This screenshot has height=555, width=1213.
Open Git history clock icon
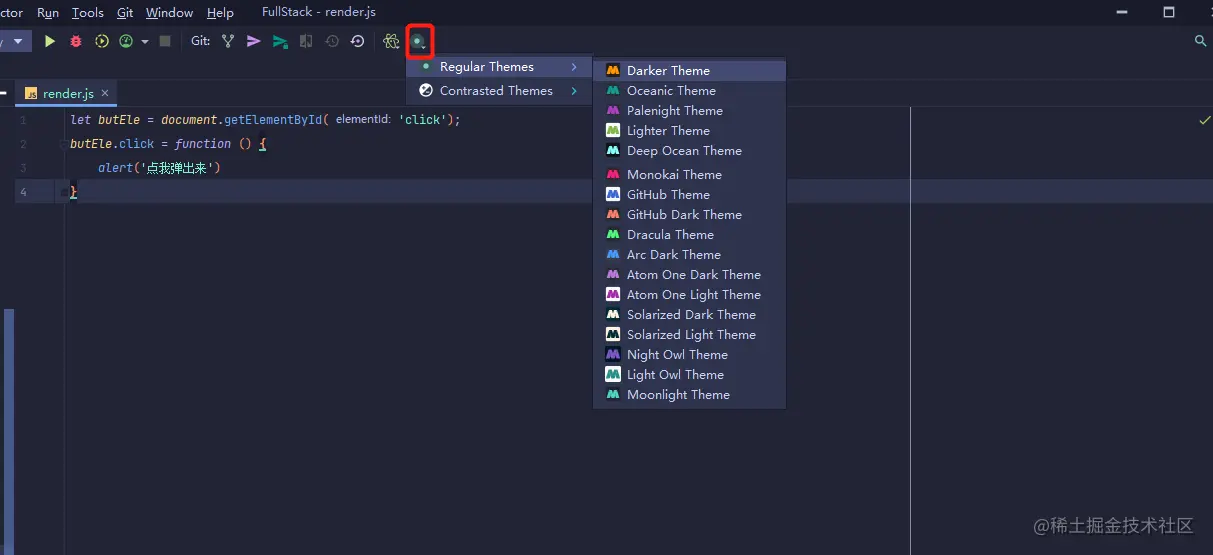click(332, 41)
